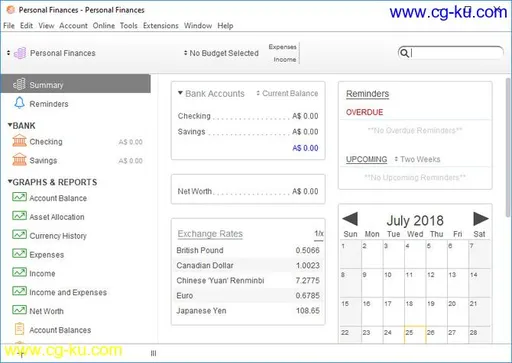Click the Exchange Rates heading link
Screen dimensions: 512x363
210,234
